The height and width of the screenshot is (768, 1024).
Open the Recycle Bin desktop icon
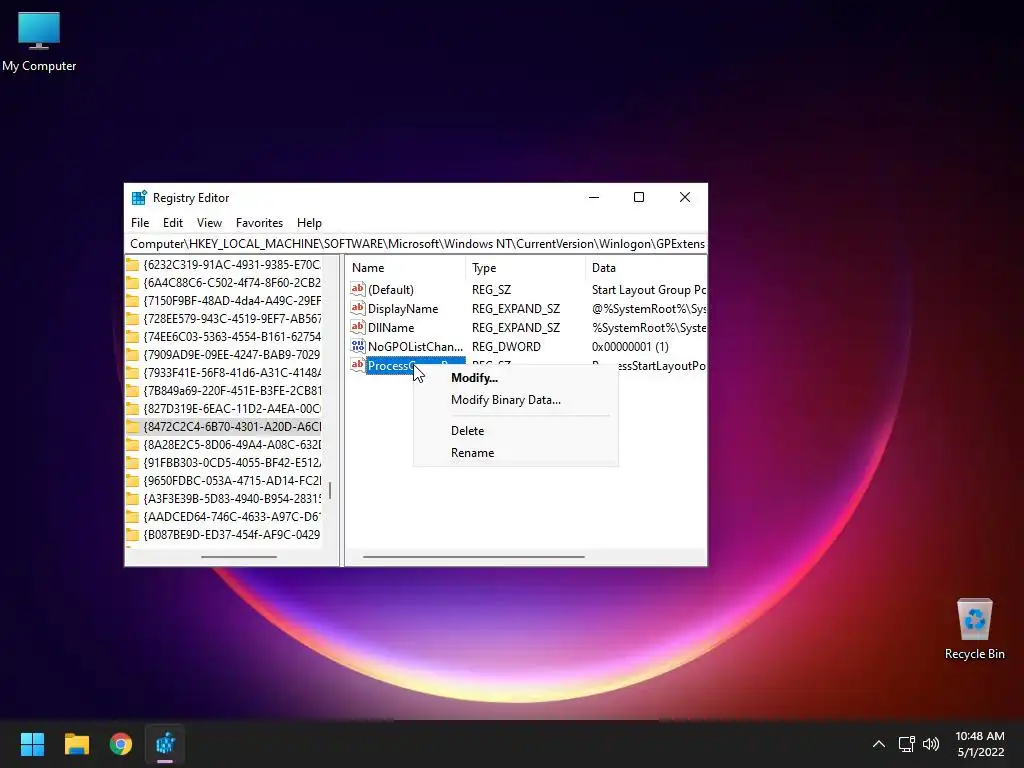(974, 629)
